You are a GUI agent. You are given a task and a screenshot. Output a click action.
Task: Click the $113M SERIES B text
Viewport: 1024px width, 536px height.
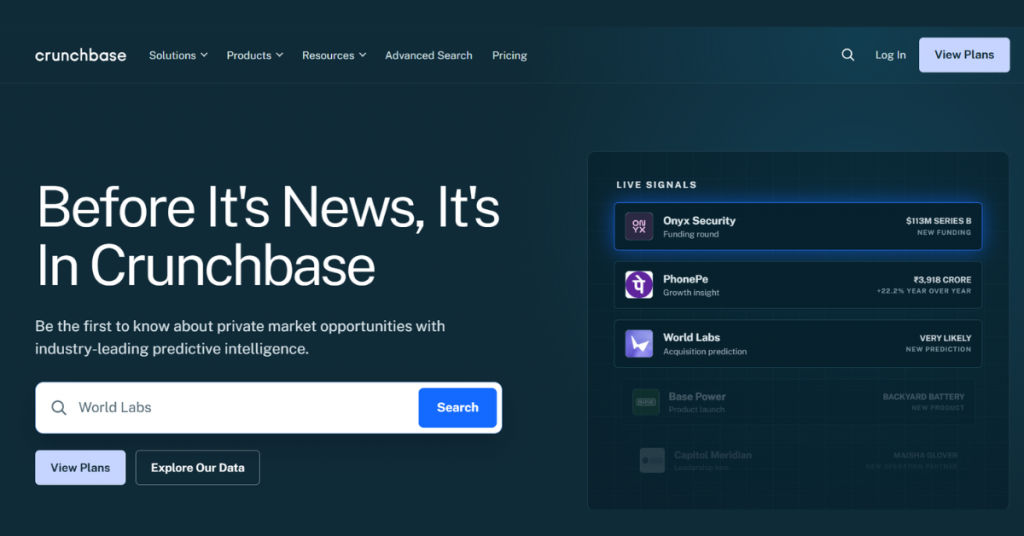(x=938, y=221)
